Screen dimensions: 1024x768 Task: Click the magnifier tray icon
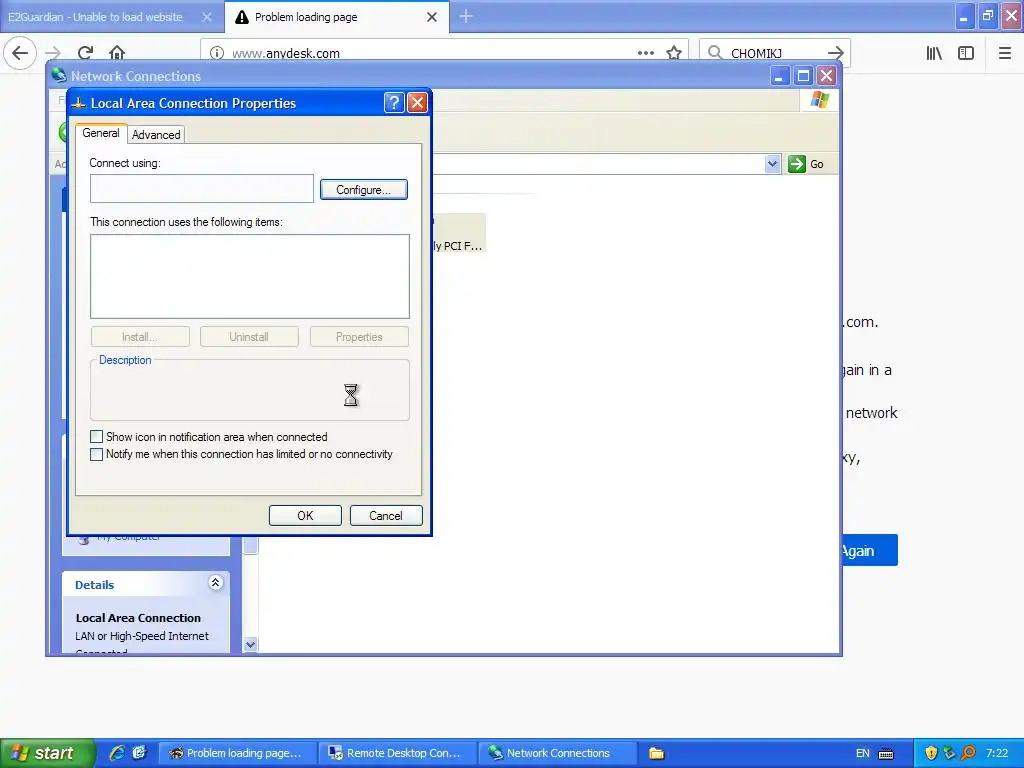coord(968,753)
